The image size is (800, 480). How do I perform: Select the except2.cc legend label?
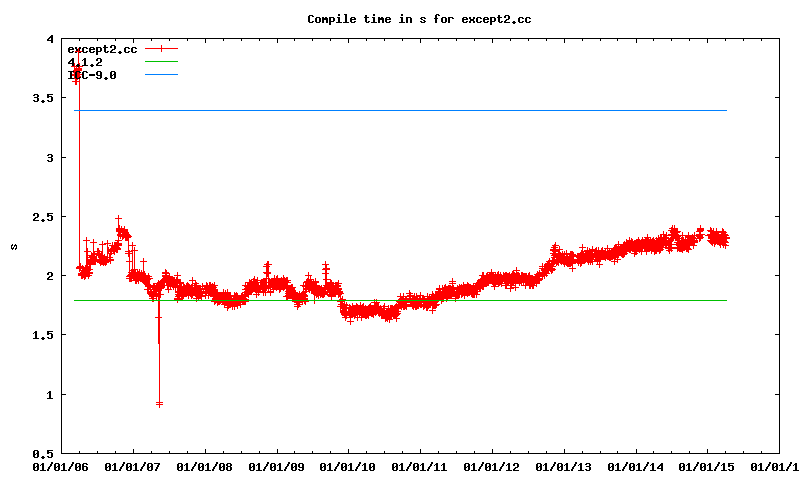point(101,49)
